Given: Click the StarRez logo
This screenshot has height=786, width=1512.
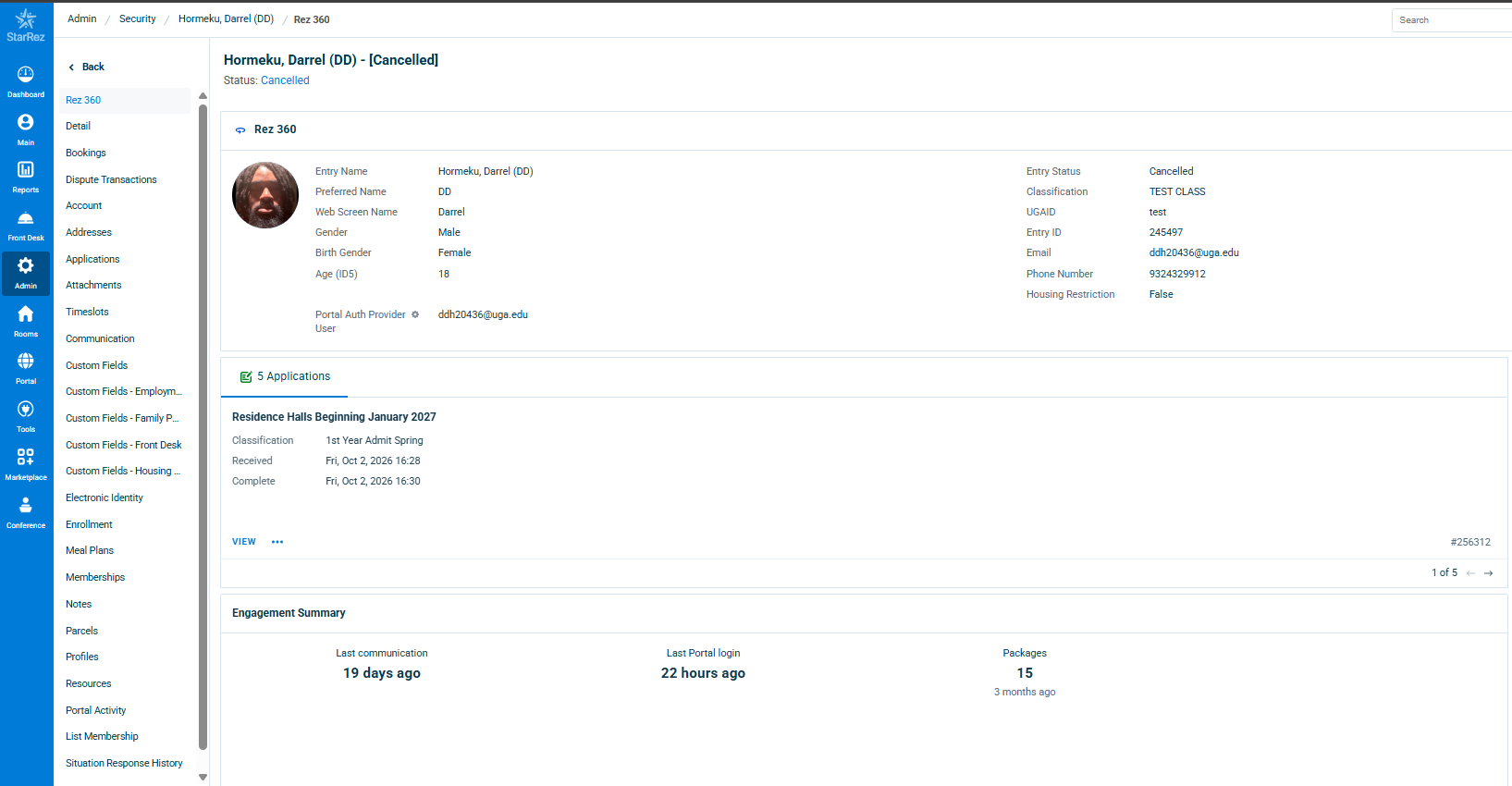Looking at the screenshot, I should (26, 25).
